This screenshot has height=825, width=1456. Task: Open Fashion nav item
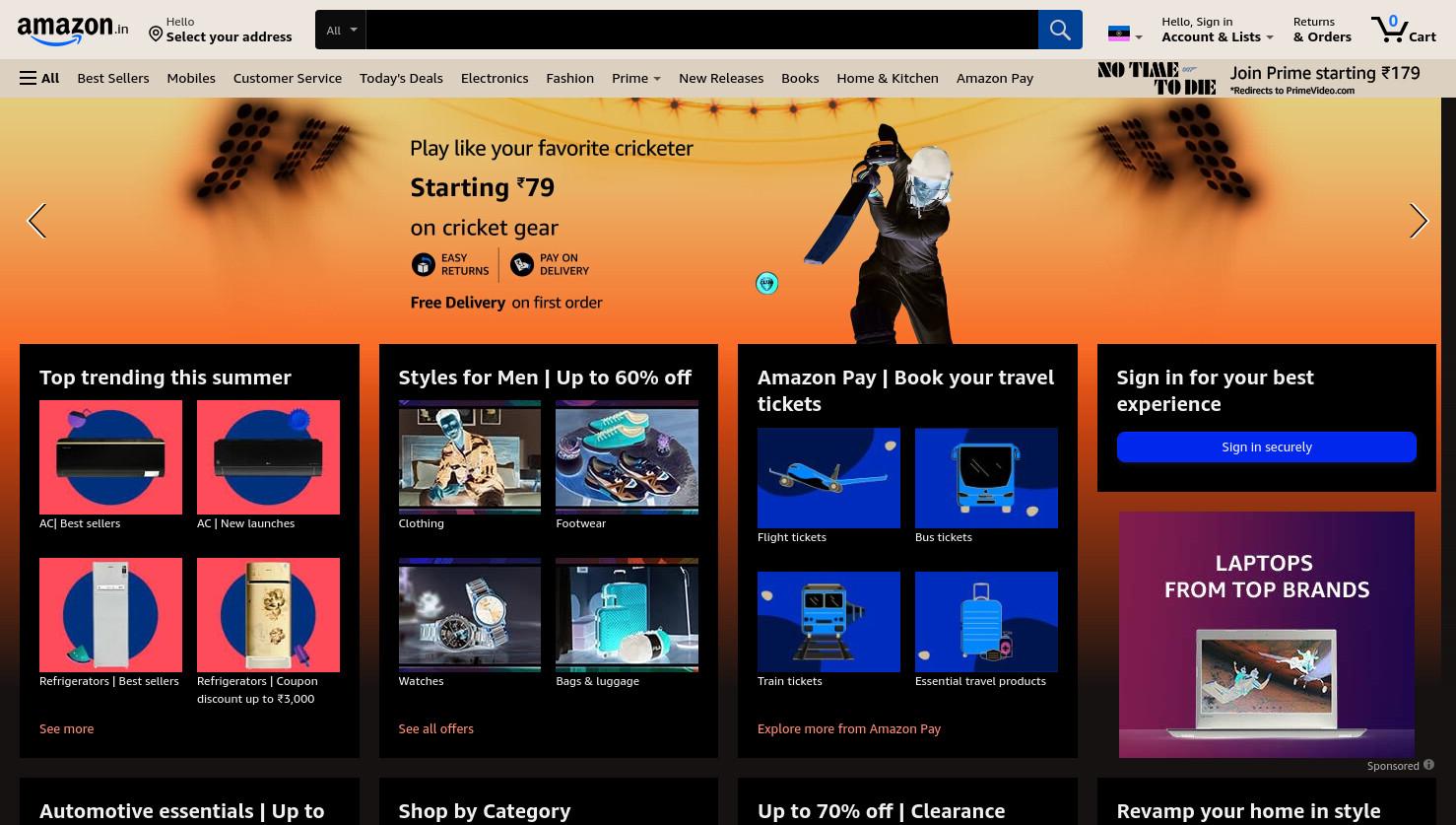[x=570, y=78]
